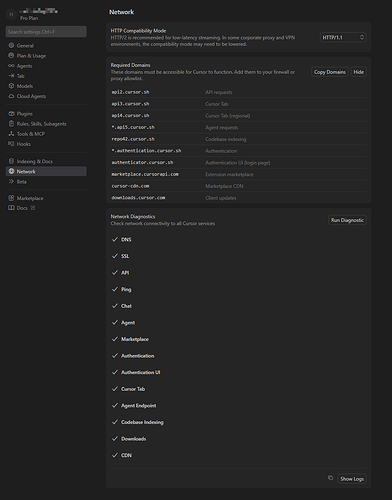Click the Models cube icon
This screenshot has height=500, width=392.
[x=11, y=86]
